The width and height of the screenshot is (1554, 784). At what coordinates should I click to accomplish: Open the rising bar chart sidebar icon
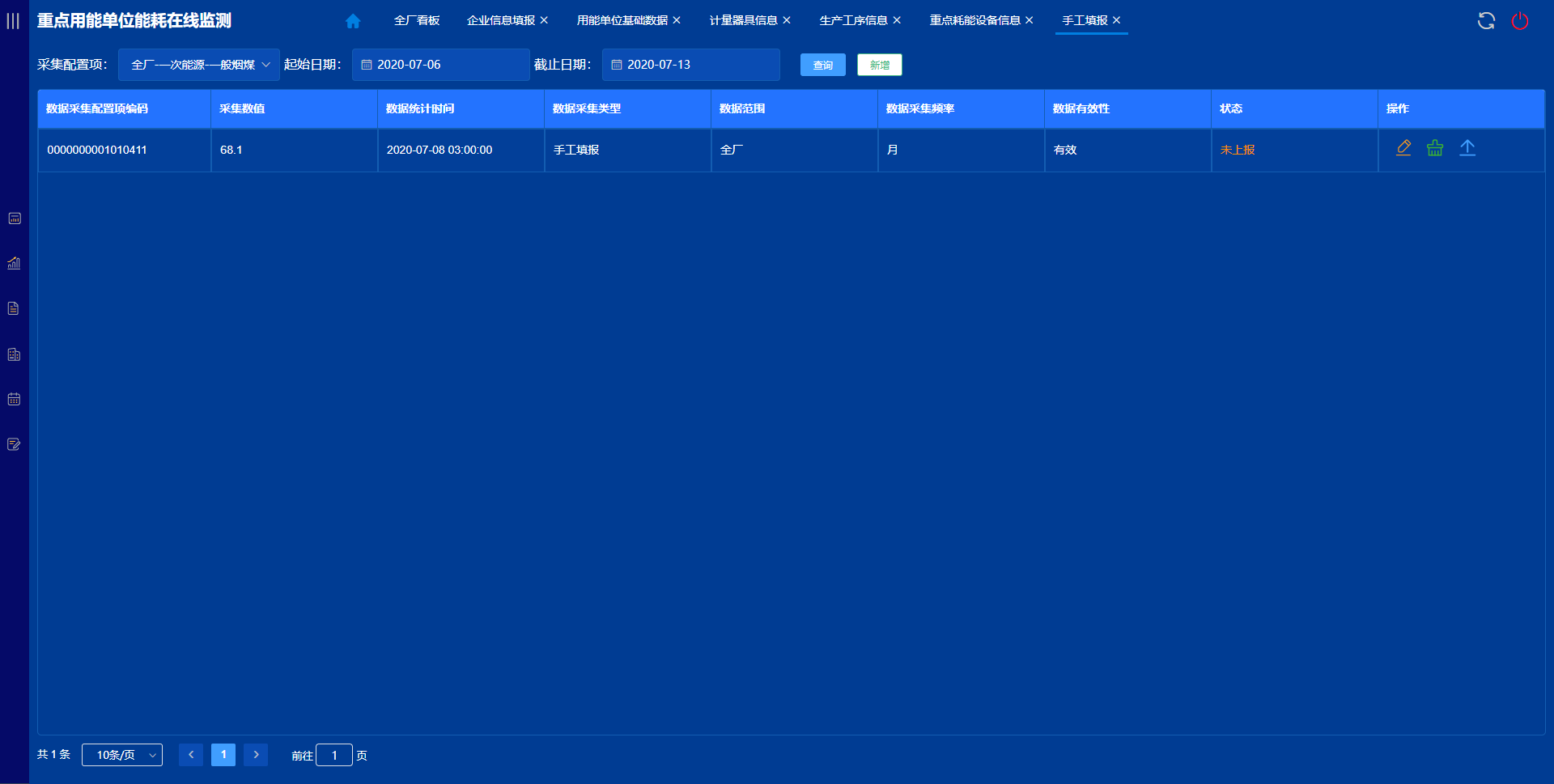point(15,263)
